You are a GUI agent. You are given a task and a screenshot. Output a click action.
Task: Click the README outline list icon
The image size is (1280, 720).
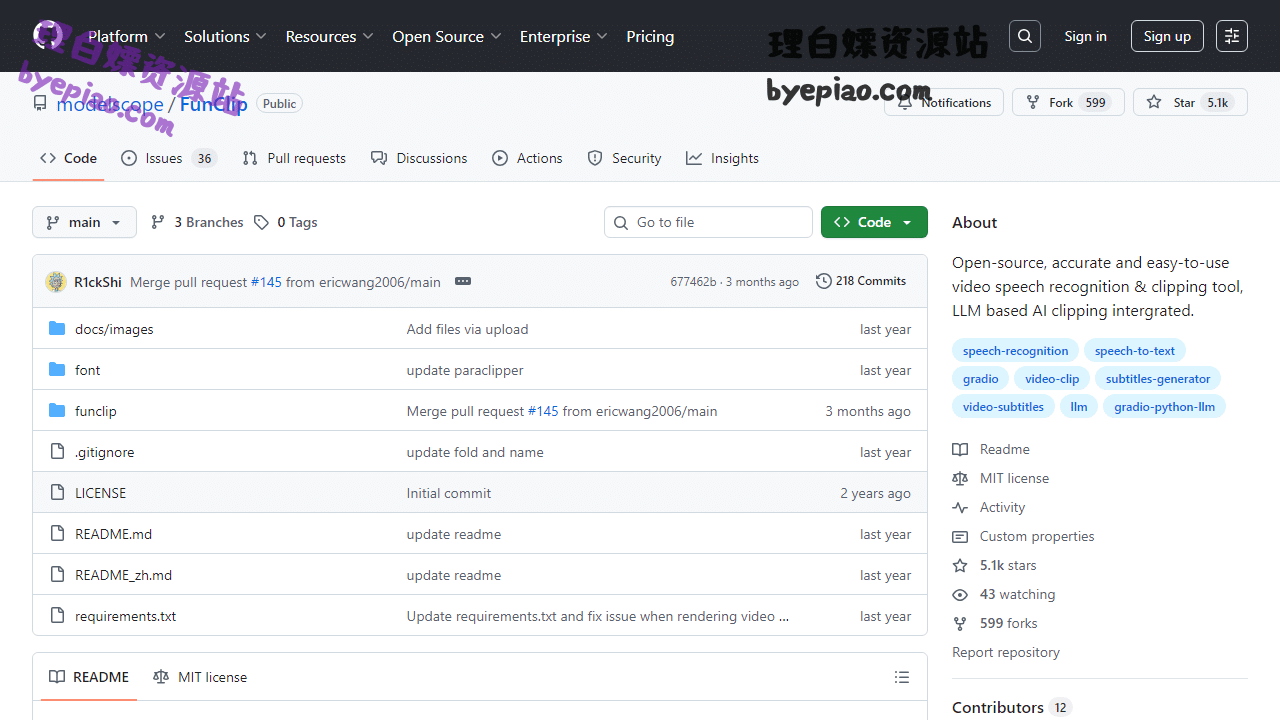pos(902,677)
